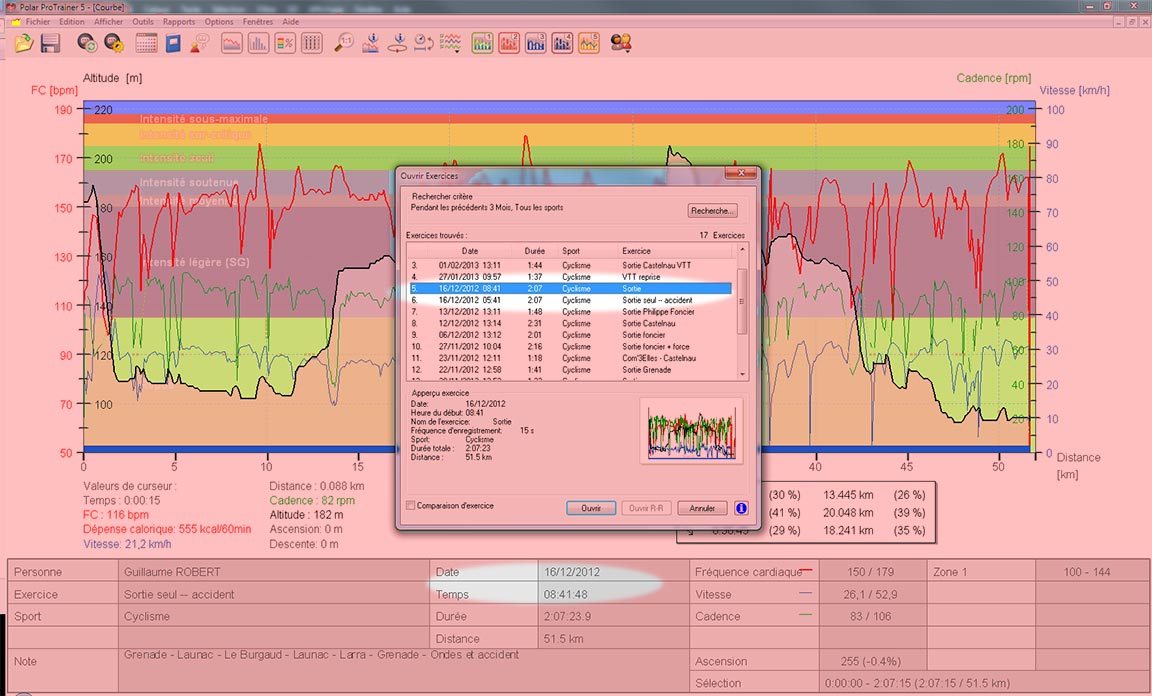Click the Ouvrir R-R button
Image resolution: width=1152 pixels, height=696 pixels.
click(x=646, y=508)
